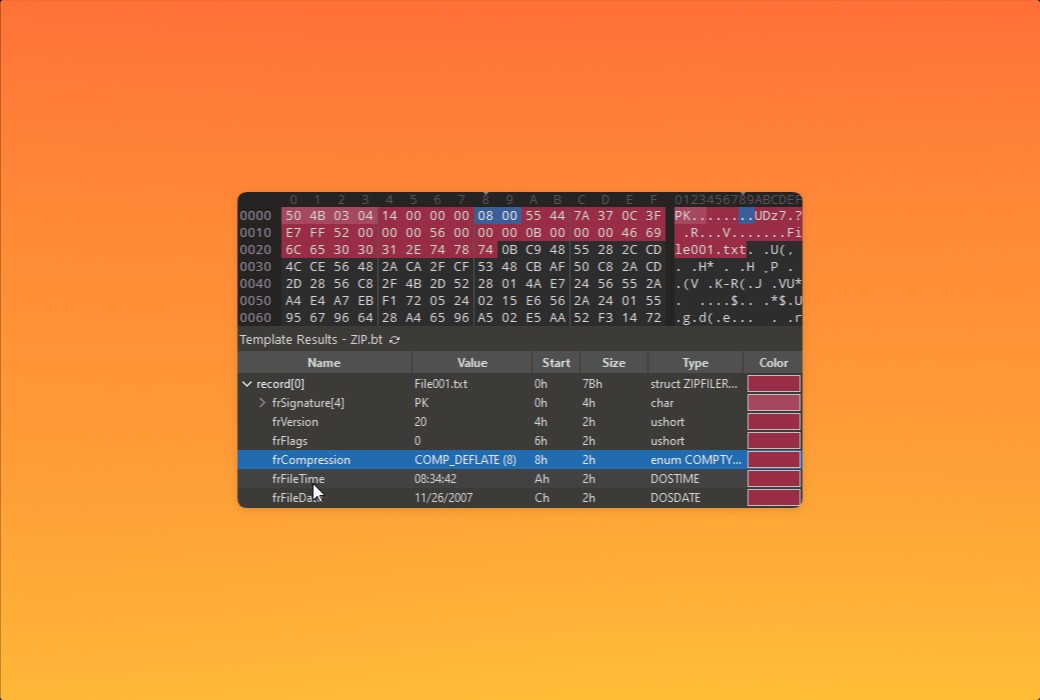This screenshot has width=1040, height=700.
Task: Click the record[0] color swatch
Action: tap(772, 383)
